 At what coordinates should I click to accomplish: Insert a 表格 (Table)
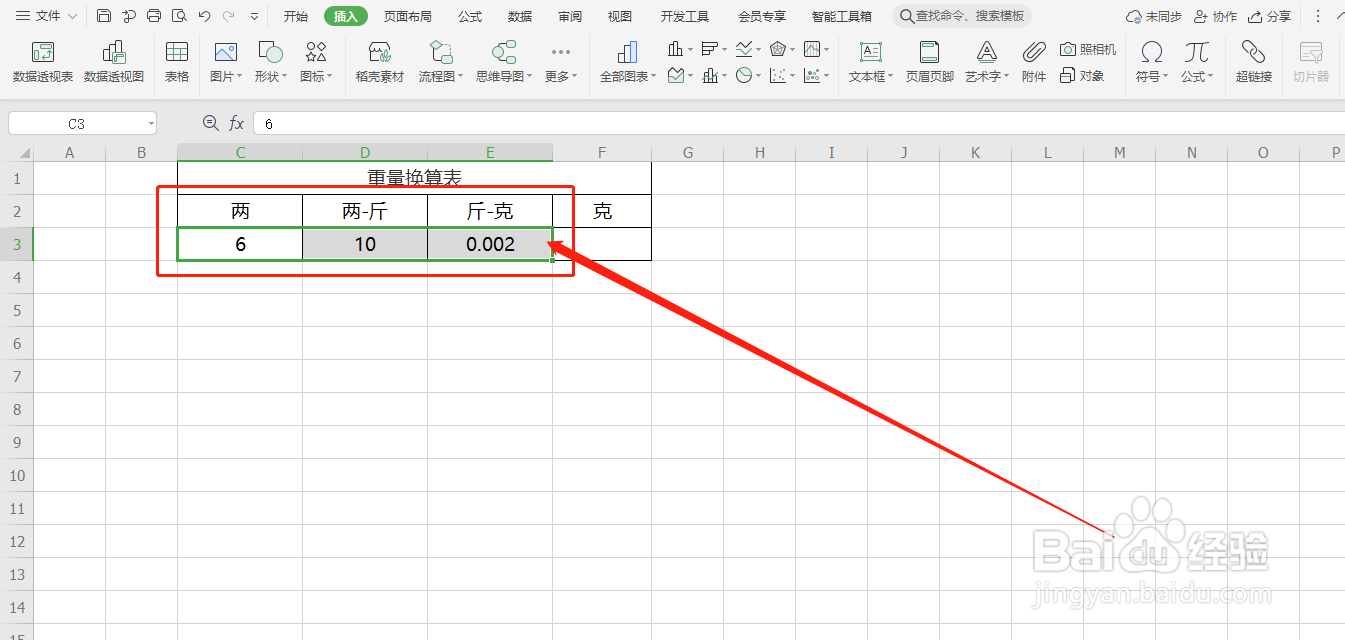(176, 60)
